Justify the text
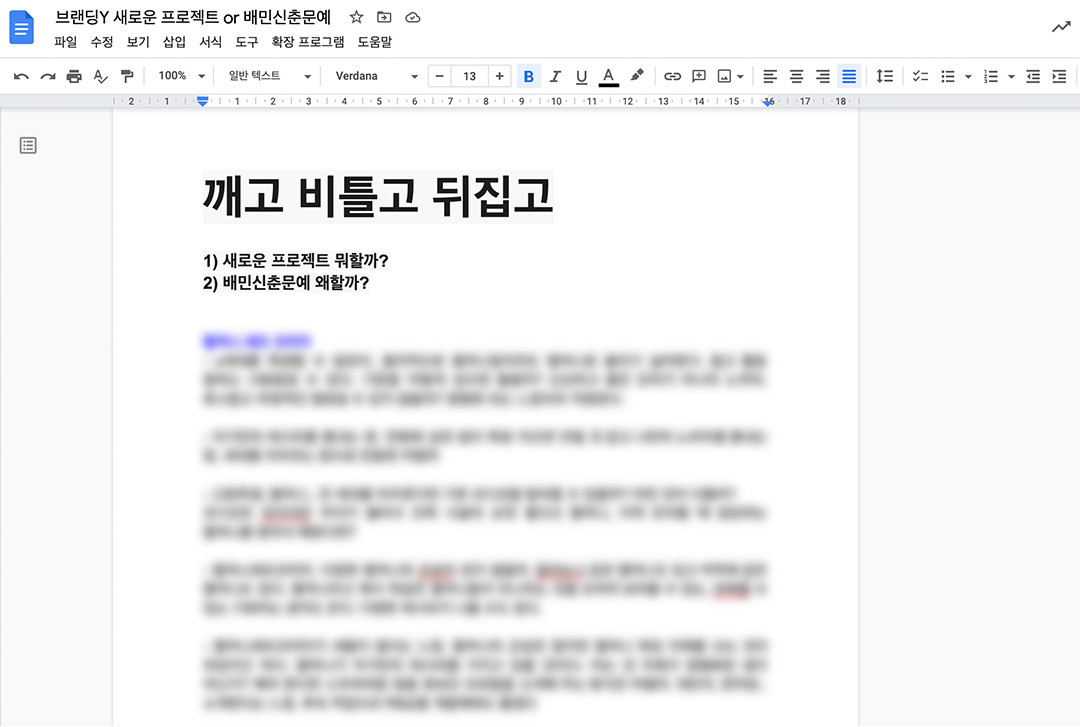This screenshot has width=1080, height=727. (849, 76)
